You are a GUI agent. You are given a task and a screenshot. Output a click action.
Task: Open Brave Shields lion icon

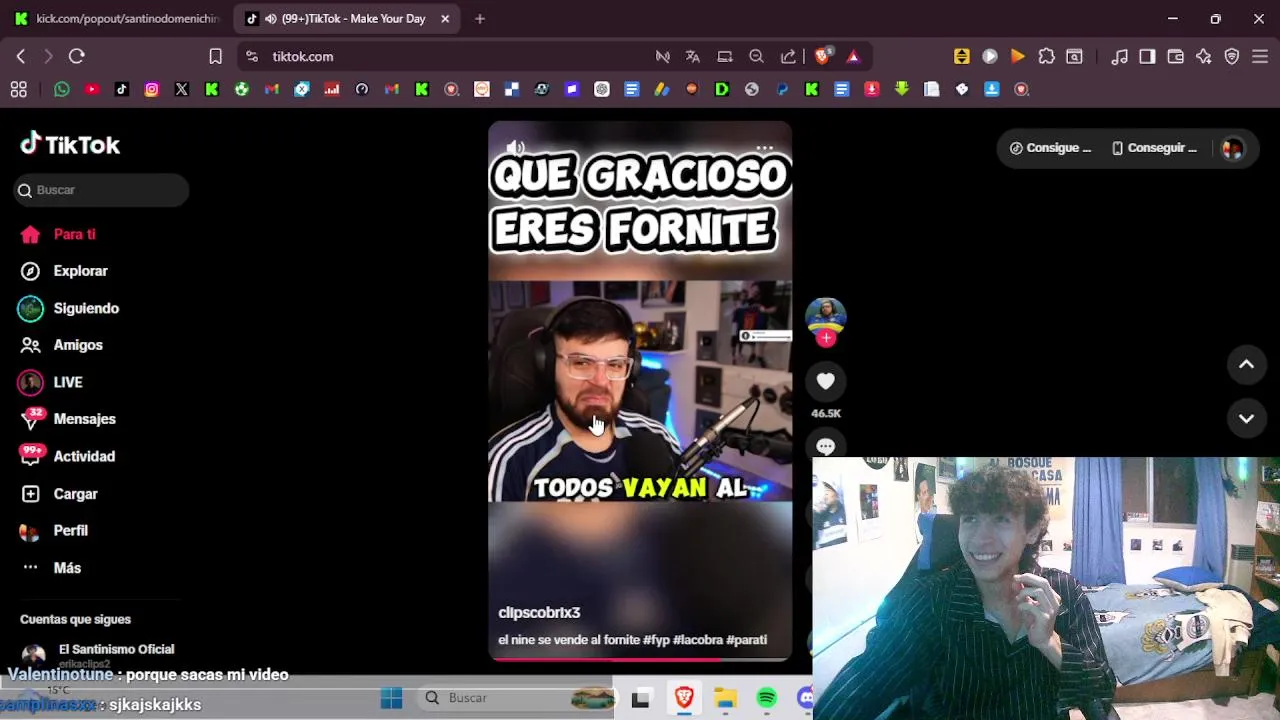822,57
